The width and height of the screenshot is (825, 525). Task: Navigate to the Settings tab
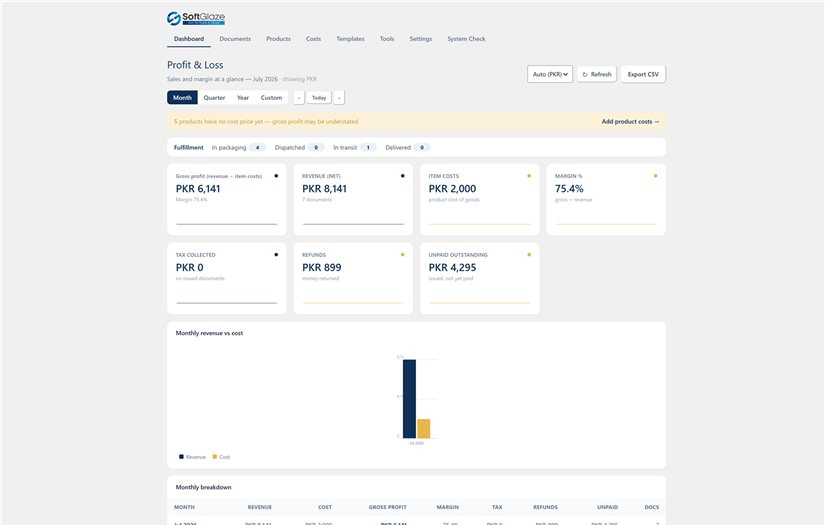click(420, 39)
